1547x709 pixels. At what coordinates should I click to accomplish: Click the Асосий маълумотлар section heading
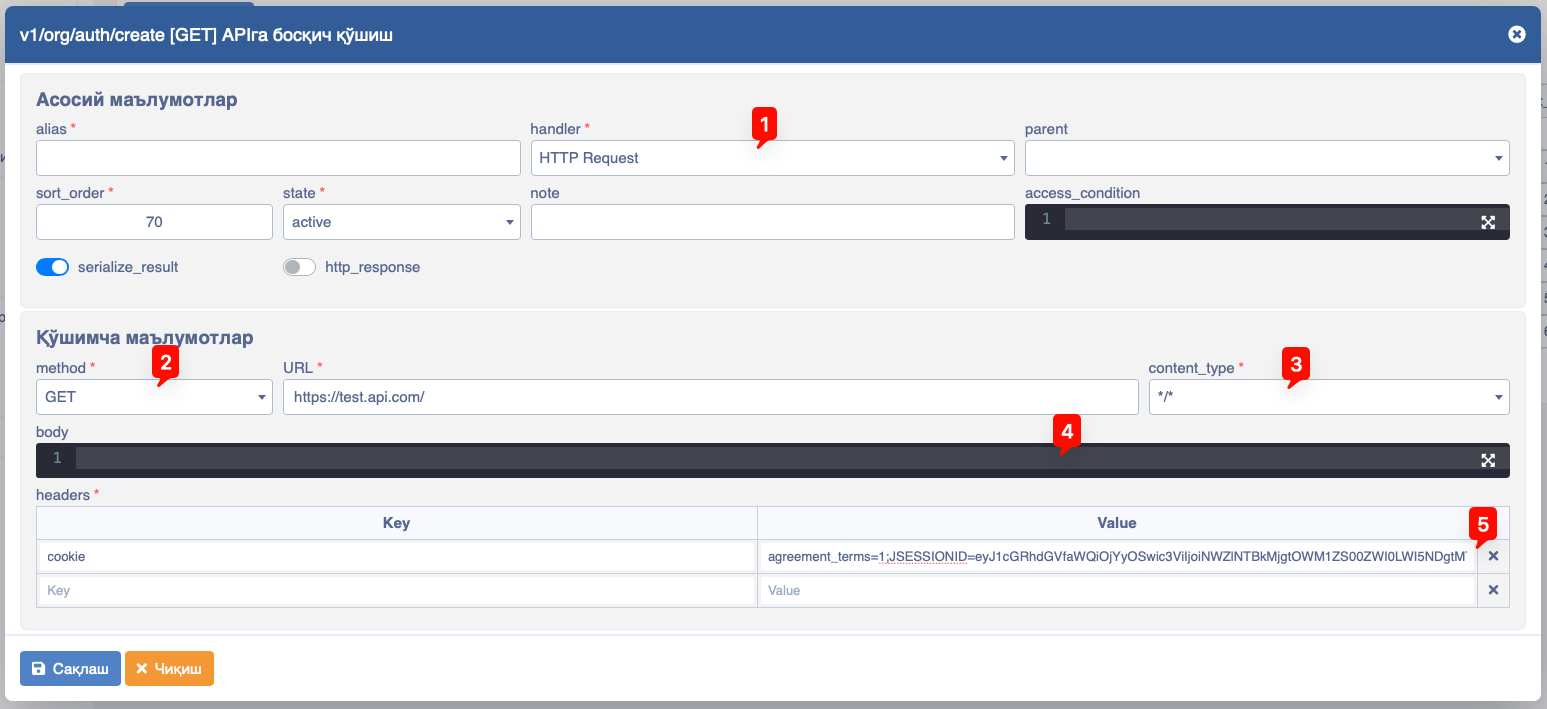137,99
